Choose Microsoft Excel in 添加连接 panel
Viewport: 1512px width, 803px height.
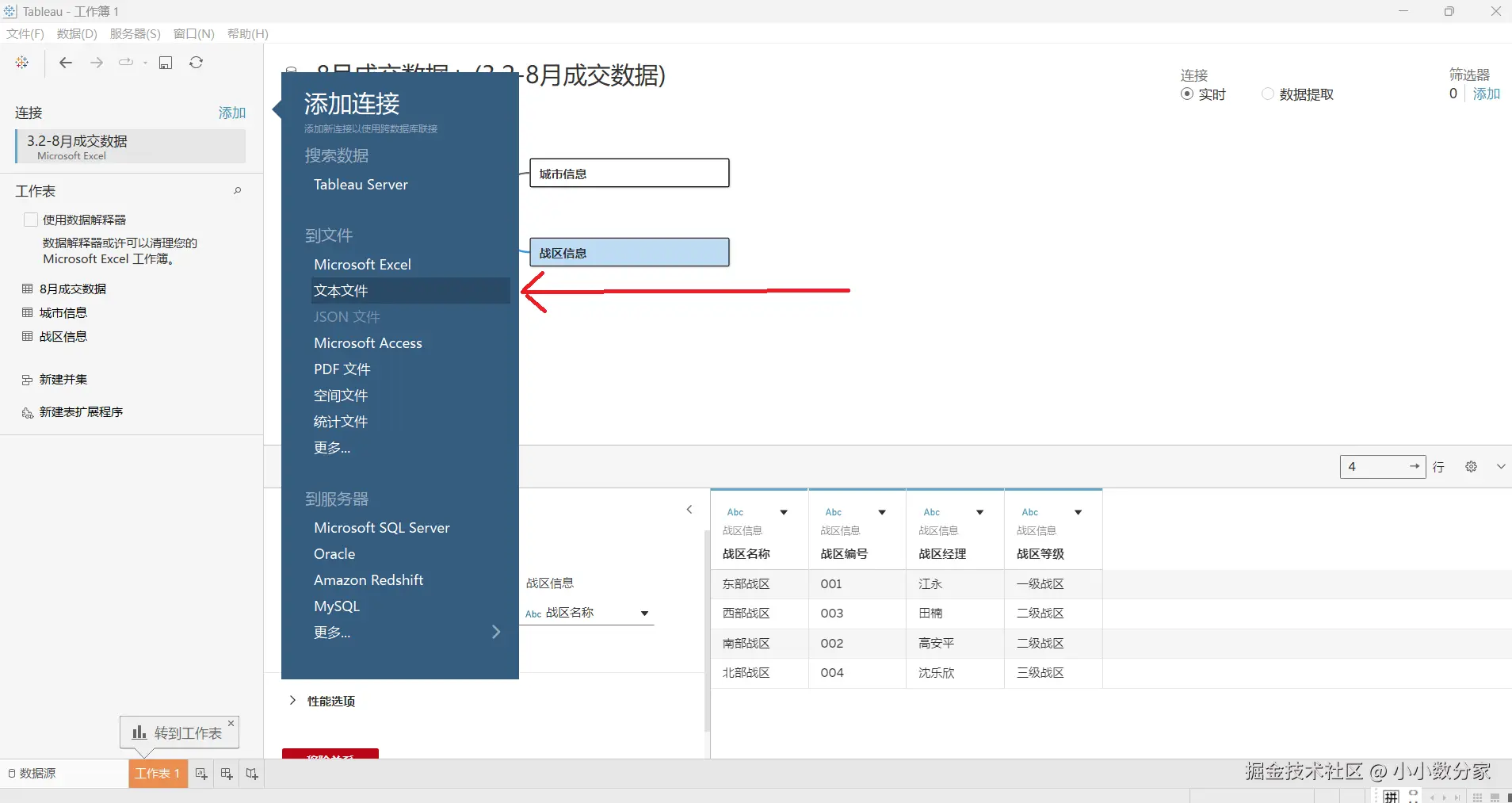pyautogui.click(x=362, y=265)
